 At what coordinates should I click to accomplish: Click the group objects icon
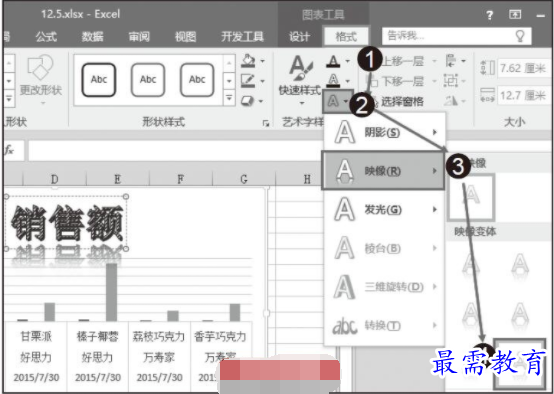(x=451, y=81)
